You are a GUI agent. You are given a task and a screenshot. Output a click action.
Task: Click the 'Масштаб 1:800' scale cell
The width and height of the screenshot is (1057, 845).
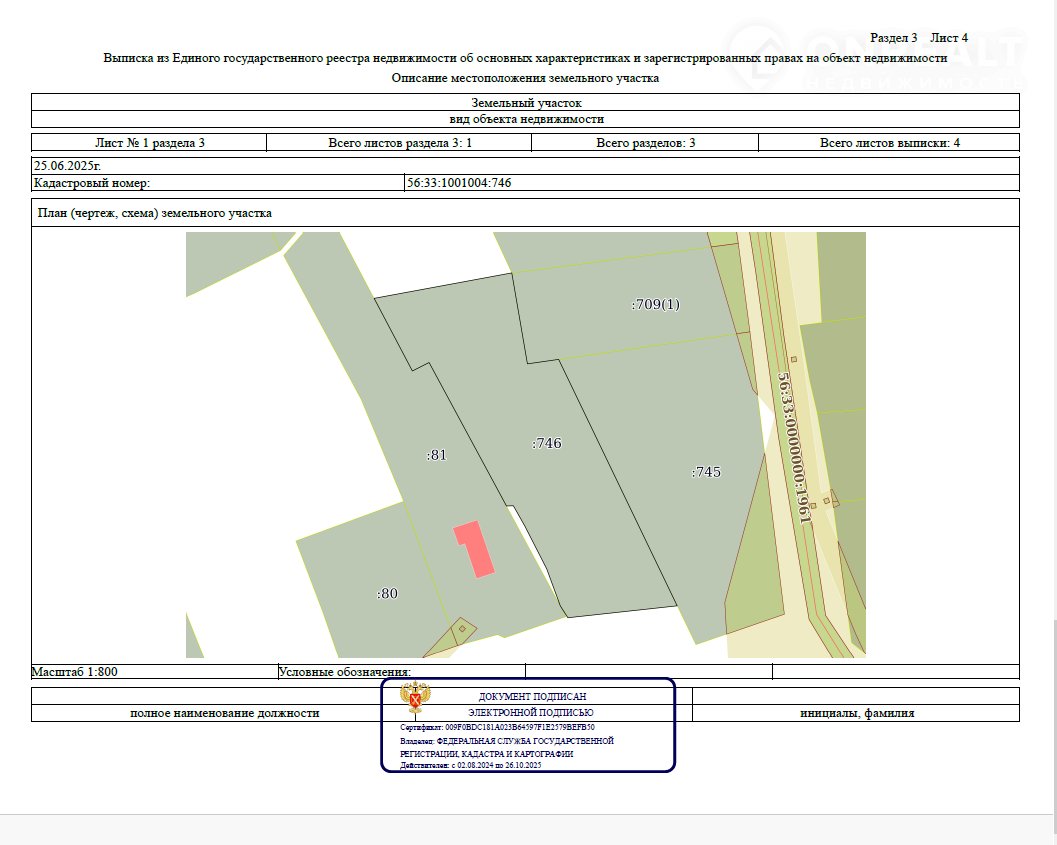[x=75, y=672]
